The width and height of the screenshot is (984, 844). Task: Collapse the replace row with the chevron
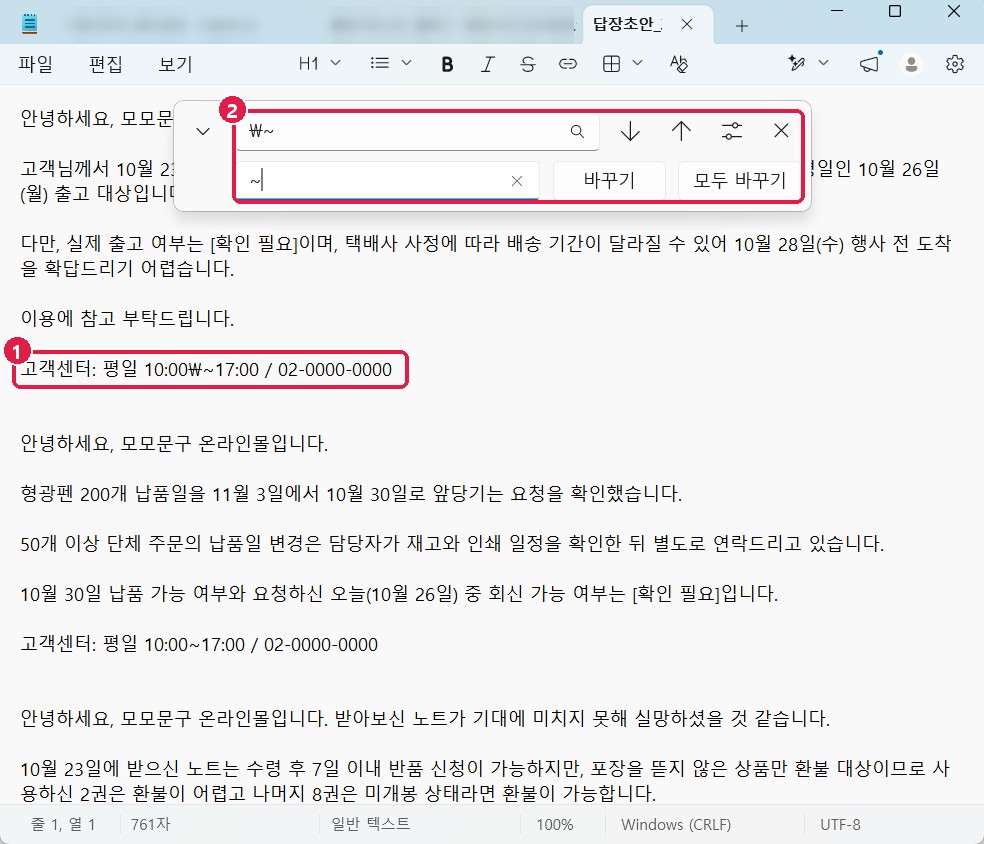[203, 132]
